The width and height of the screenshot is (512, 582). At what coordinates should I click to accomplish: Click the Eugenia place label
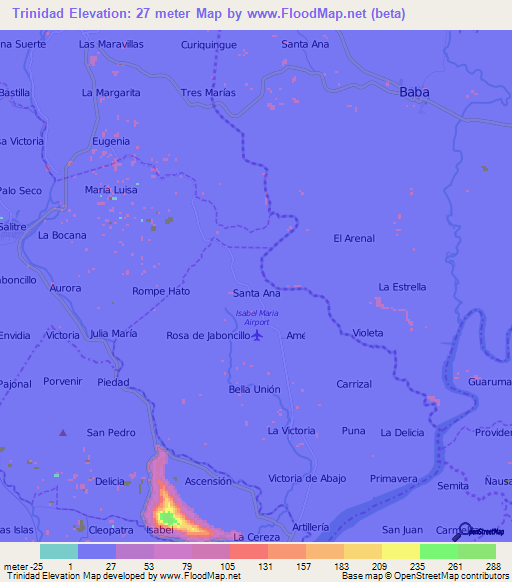coord(111,141)
